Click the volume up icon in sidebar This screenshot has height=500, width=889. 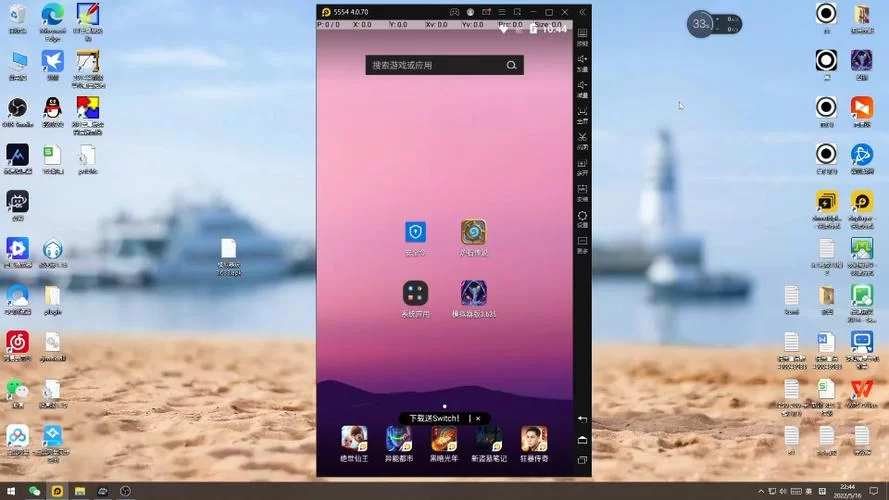(582, 60)
